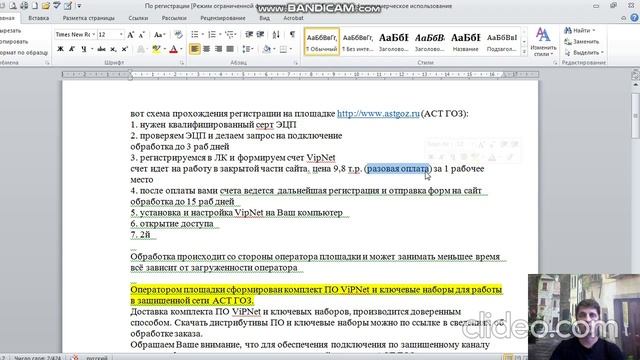Apply strikethrough formatting
This screenshot has width=640, height=360.
click(x=102, y=49)
